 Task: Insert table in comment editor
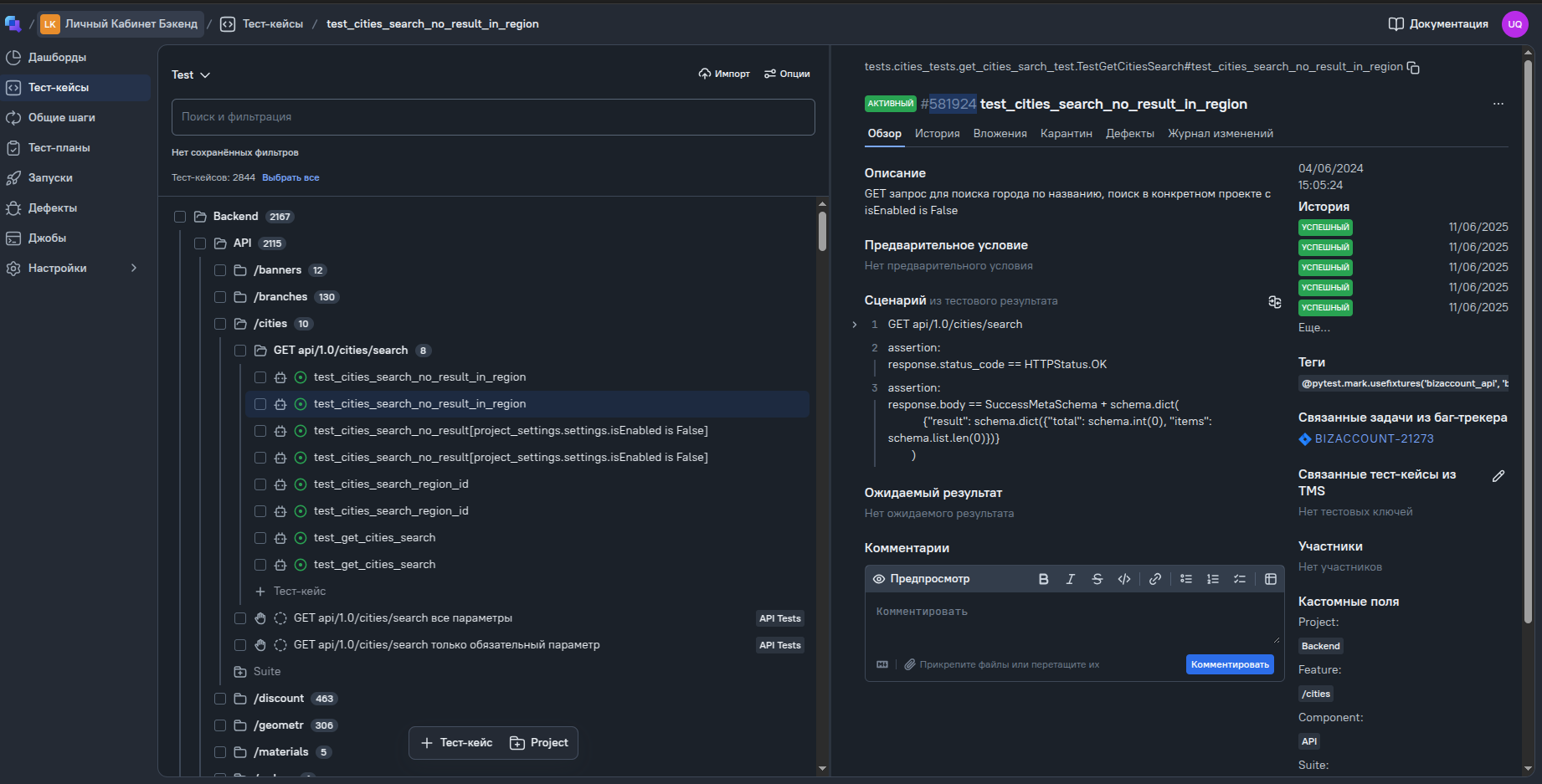click(x=1271, y=579)
